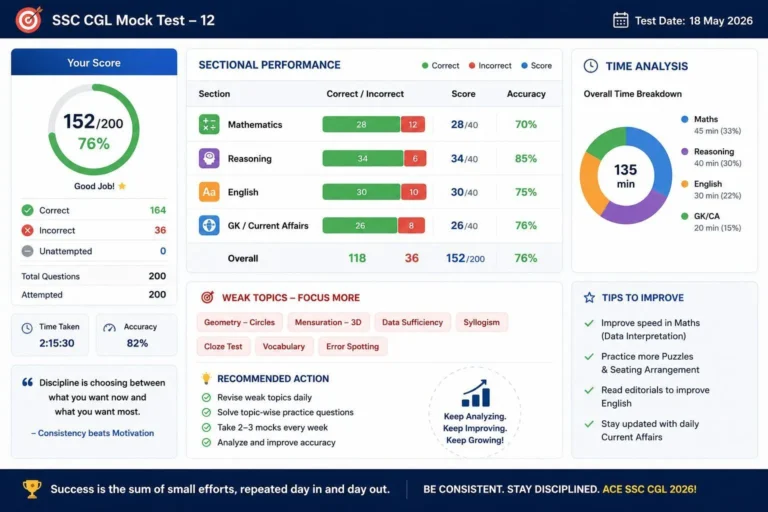Click Mathematics red incorrect bar showing 12
Viewport: 768px width, 512px height.
tap(413, 124)
